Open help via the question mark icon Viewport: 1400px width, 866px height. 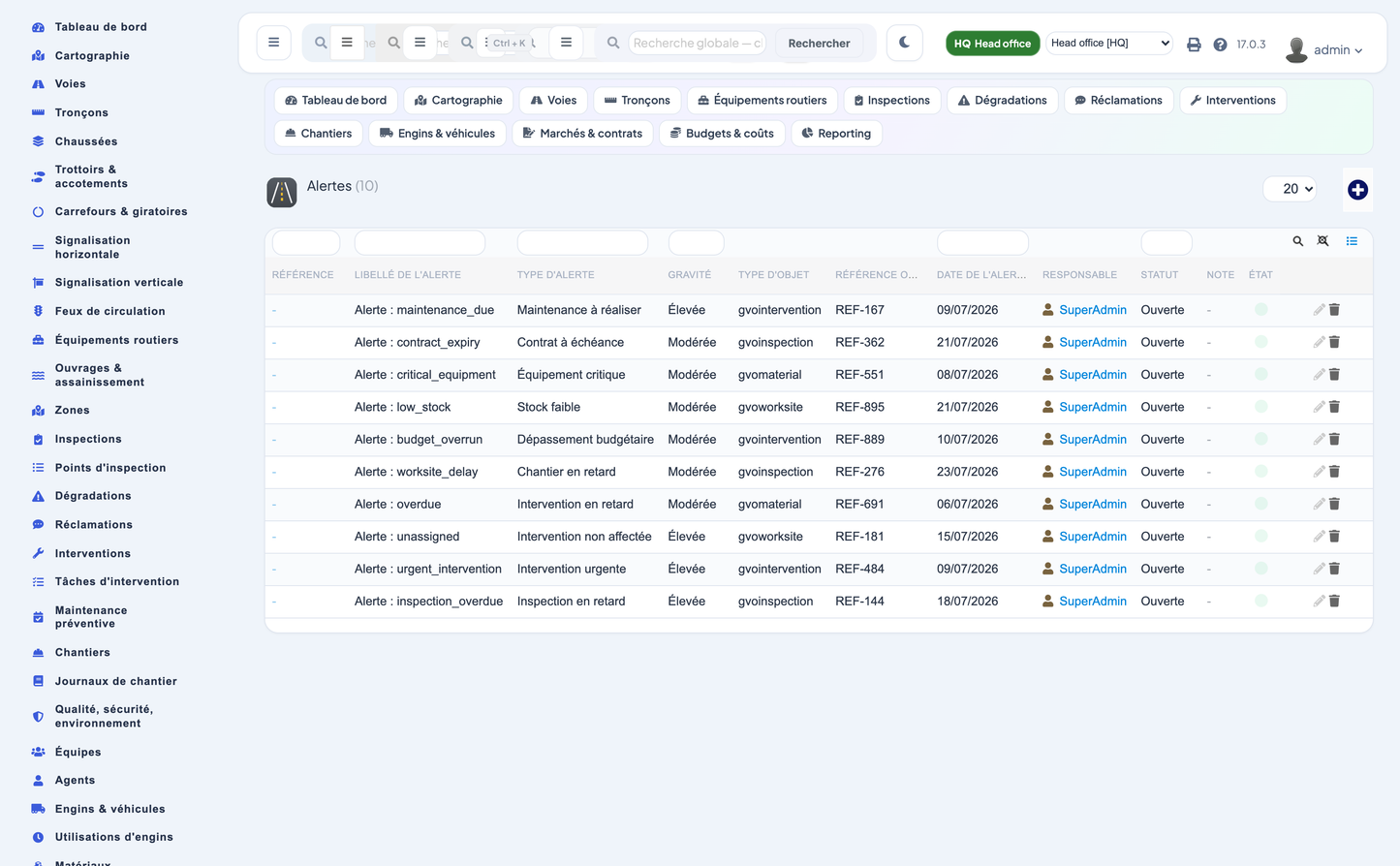tap(1220, 44)
